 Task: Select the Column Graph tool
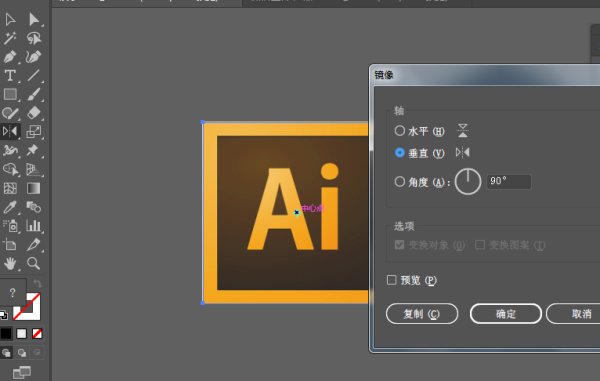(x=34, y=226)
